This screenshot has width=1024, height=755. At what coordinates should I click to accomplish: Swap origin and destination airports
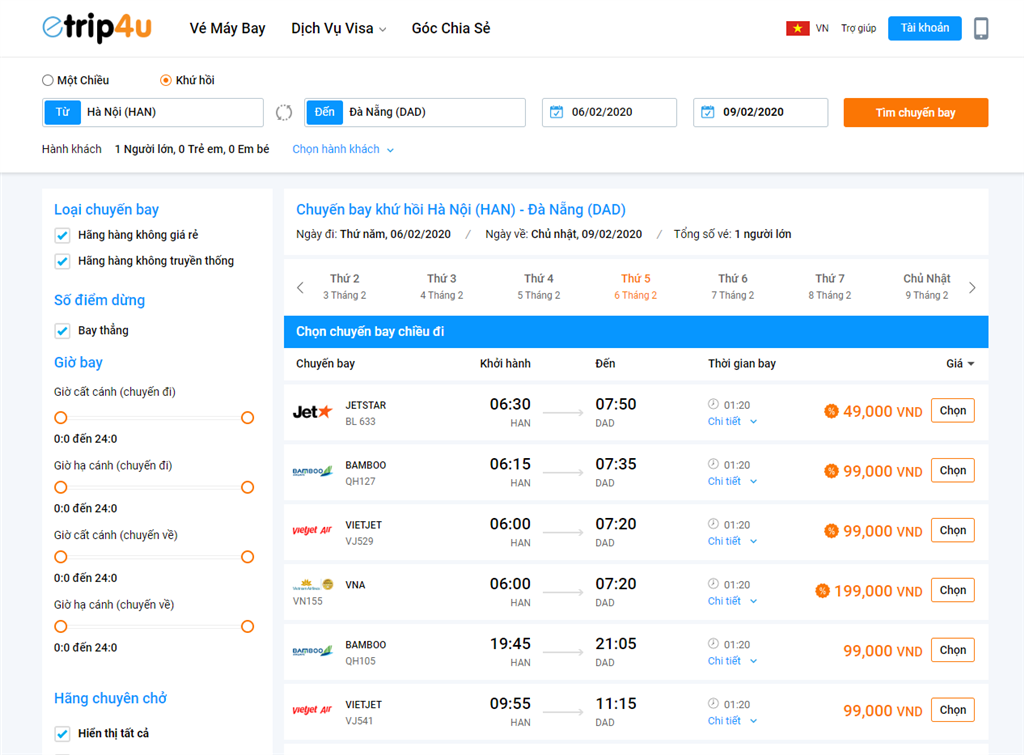283,112
